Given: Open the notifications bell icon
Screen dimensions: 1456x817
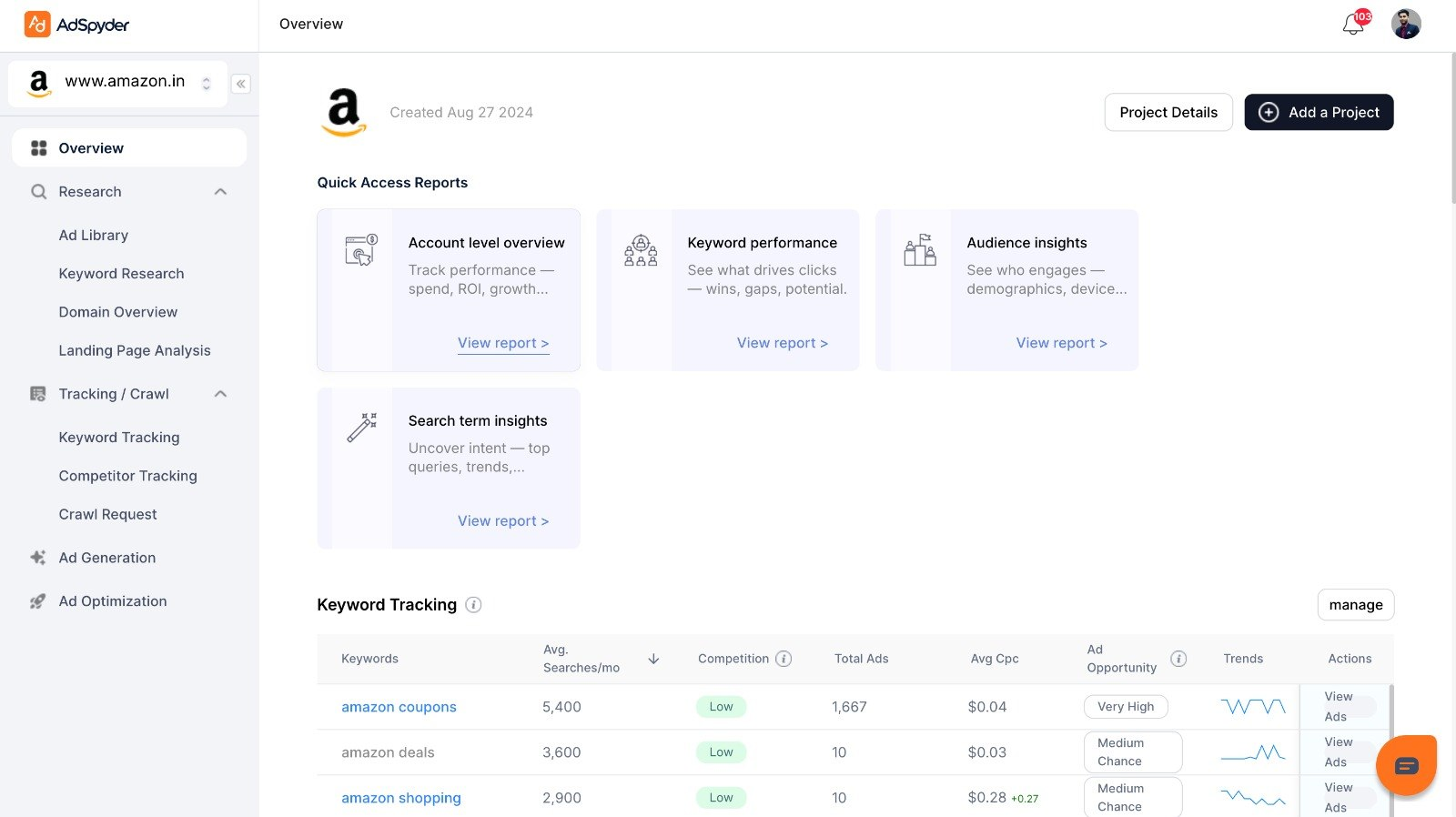Looking at the screenshot, I should [1353, 25].
